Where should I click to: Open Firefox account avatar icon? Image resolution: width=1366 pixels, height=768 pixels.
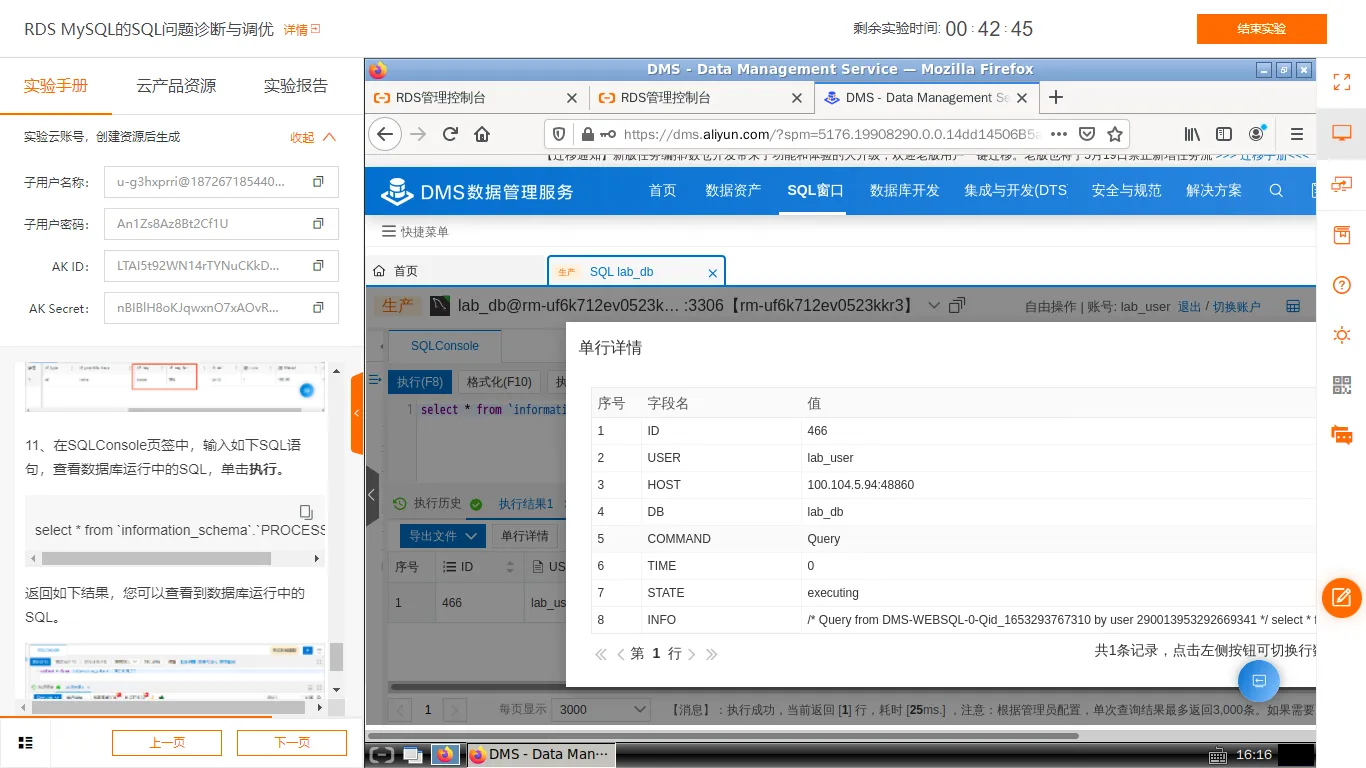coord(1257,134)
